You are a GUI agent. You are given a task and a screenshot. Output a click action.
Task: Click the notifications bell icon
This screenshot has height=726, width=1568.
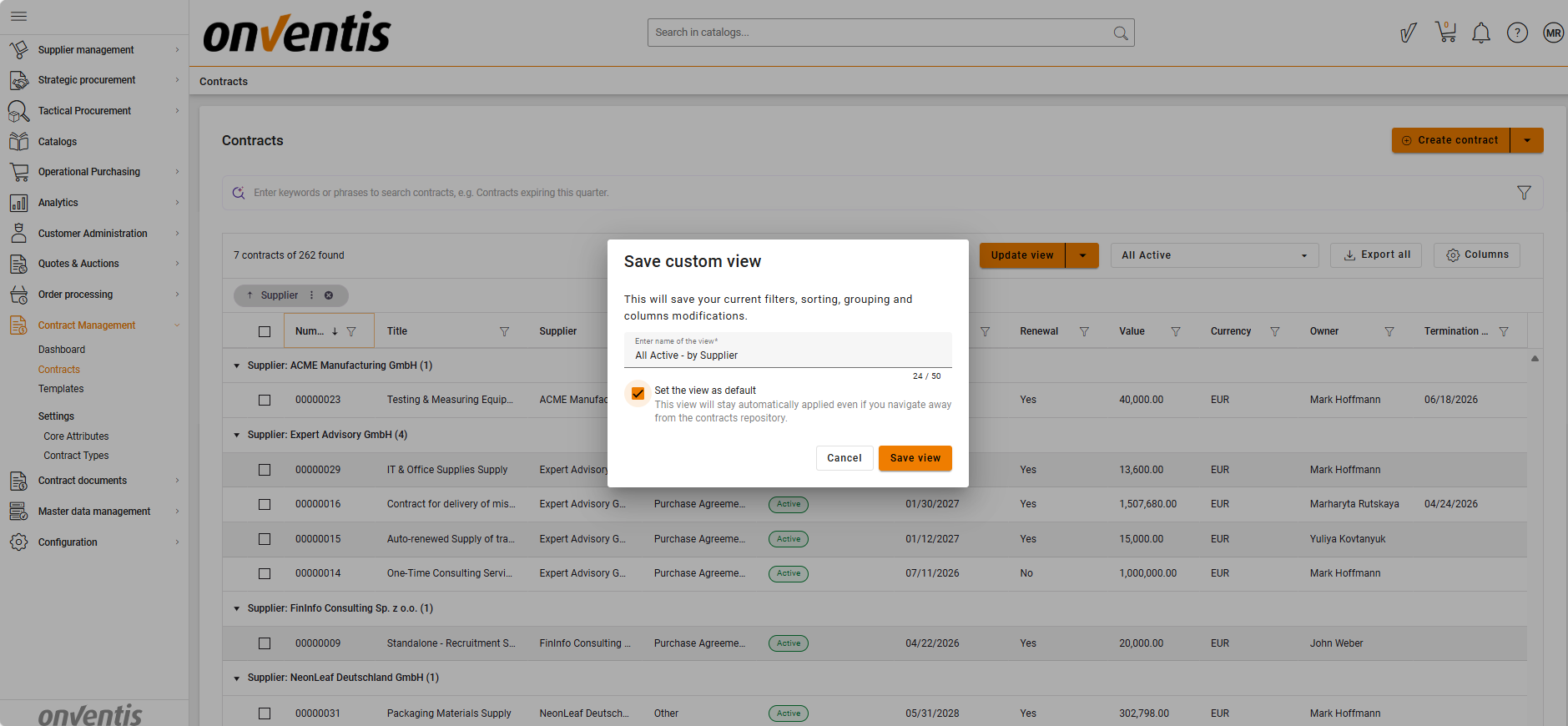1481,33
